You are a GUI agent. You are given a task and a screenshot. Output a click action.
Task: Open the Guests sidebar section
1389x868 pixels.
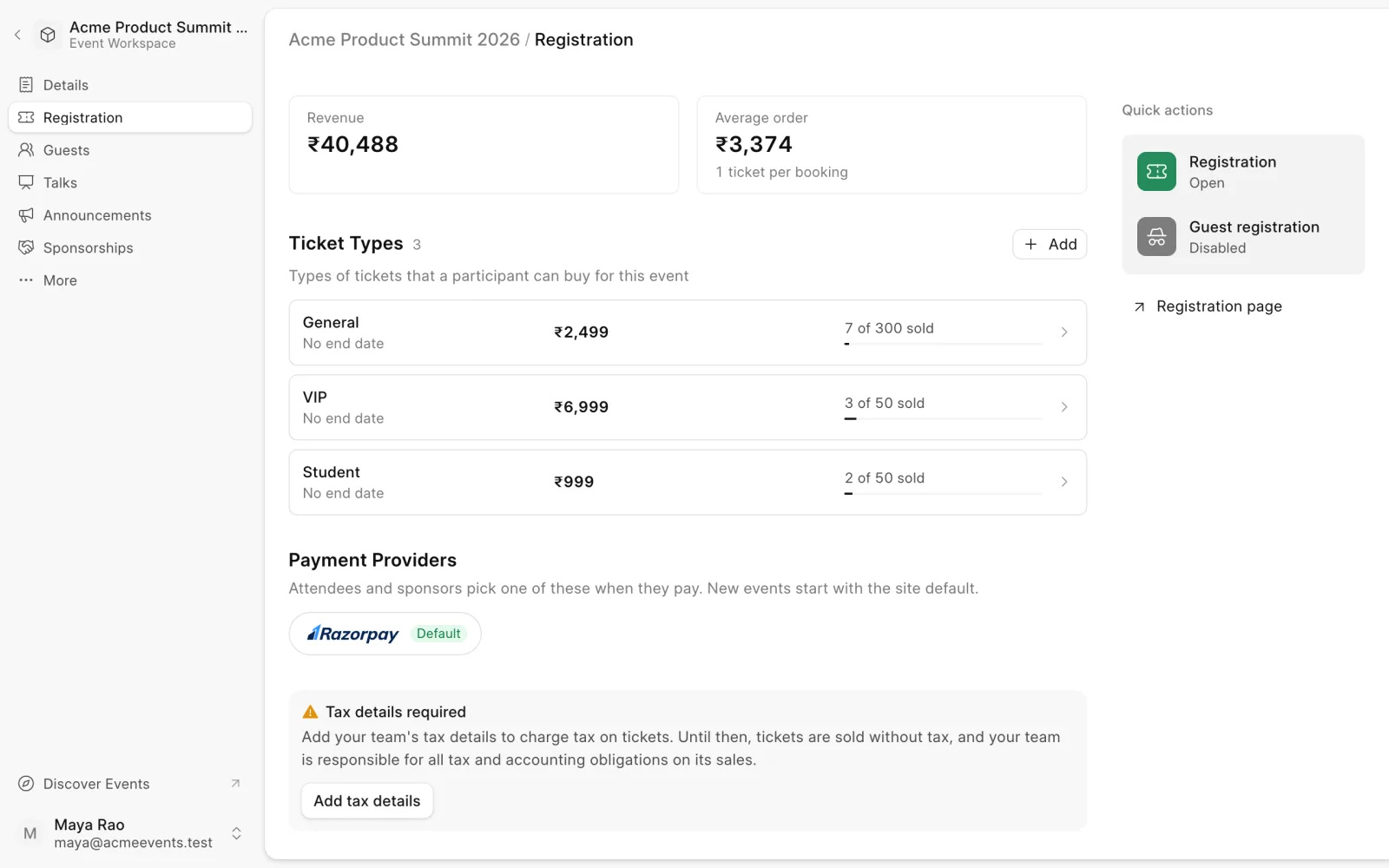click(130, 150)
